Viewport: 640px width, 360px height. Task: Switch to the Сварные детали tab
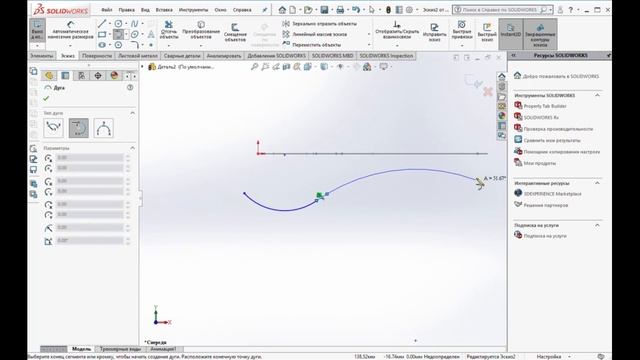(x=182, y=56)
